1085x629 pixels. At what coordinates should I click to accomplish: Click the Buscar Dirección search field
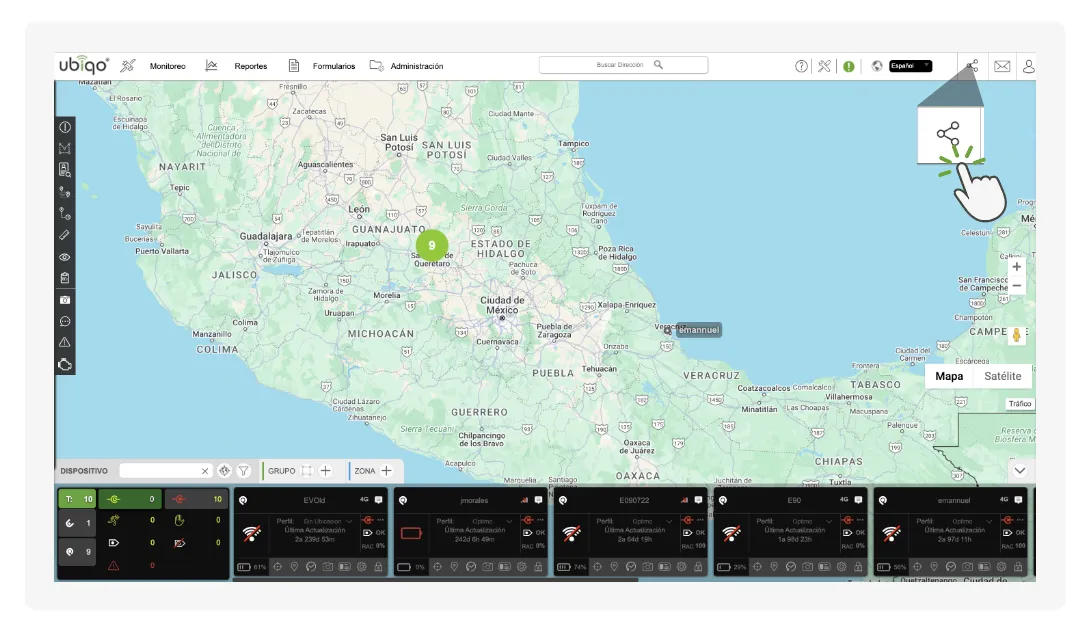tap(623, 65)
